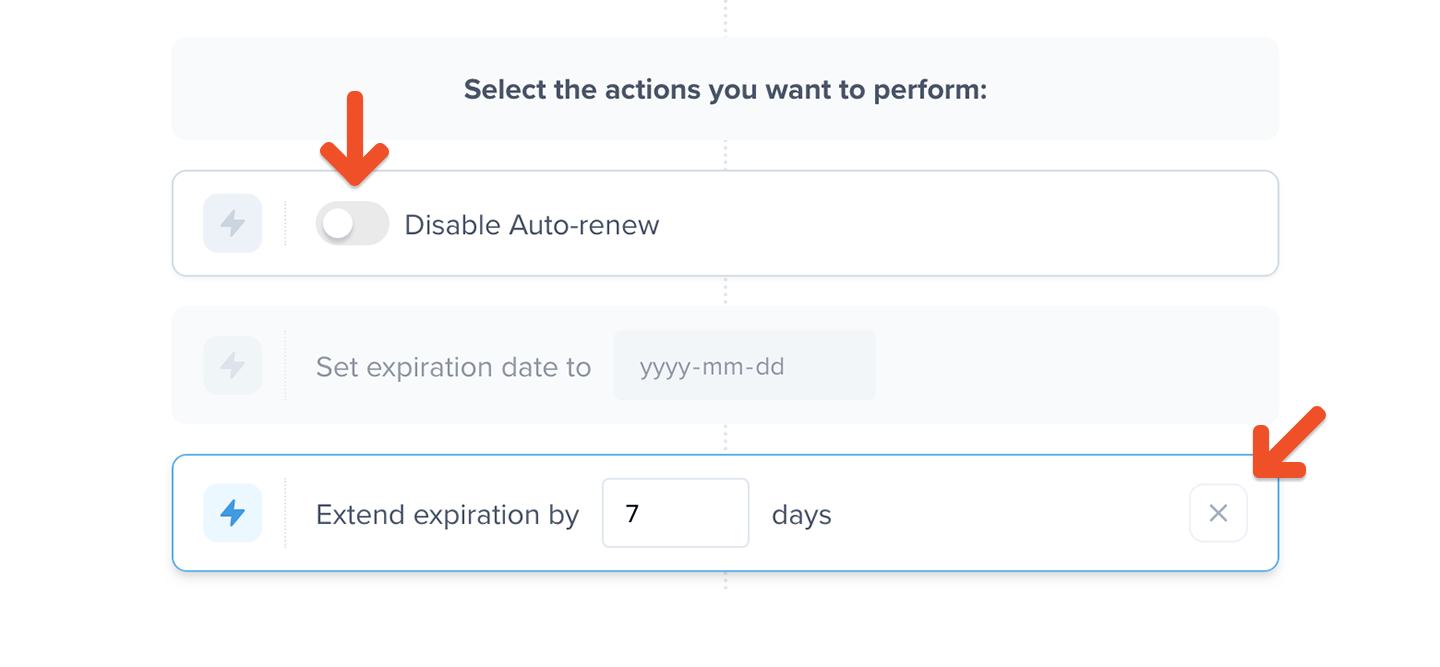1440x667 pixels.
Task: Click the lightning icon beside Disable Auto-renew
Action: [232, 223]
